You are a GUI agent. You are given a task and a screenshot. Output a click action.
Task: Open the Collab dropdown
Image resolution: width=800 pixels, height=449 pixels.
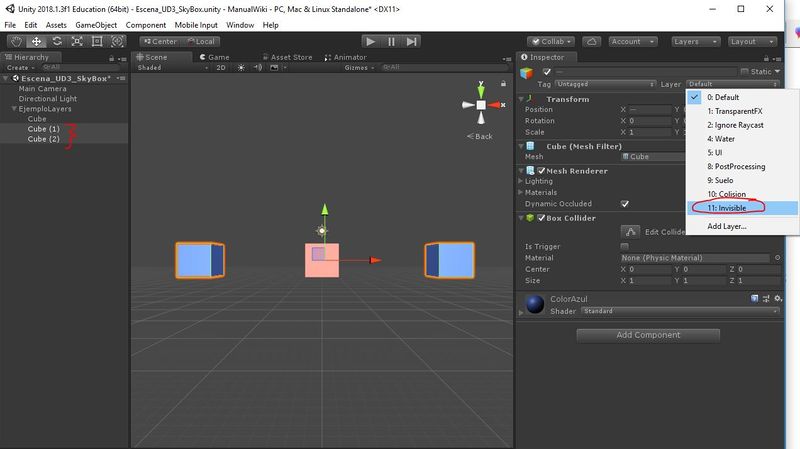point(551,41)
